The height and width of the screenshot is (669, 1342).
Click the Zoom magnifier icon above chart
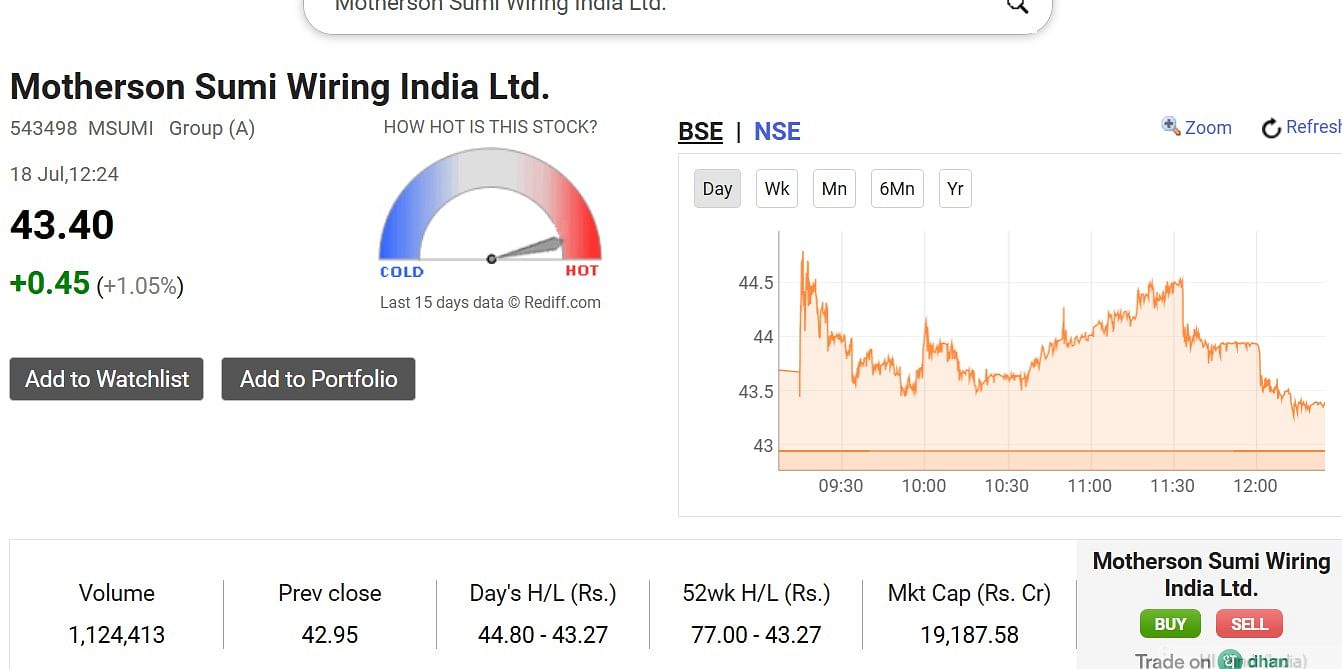[x=1171, y=126]
